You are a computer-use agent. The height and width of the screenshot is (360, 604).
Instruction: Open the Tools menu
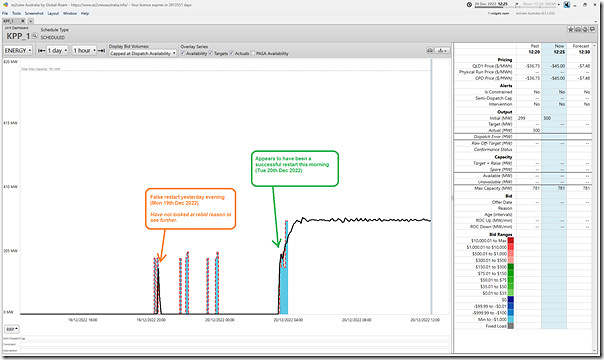click(16, 13)
